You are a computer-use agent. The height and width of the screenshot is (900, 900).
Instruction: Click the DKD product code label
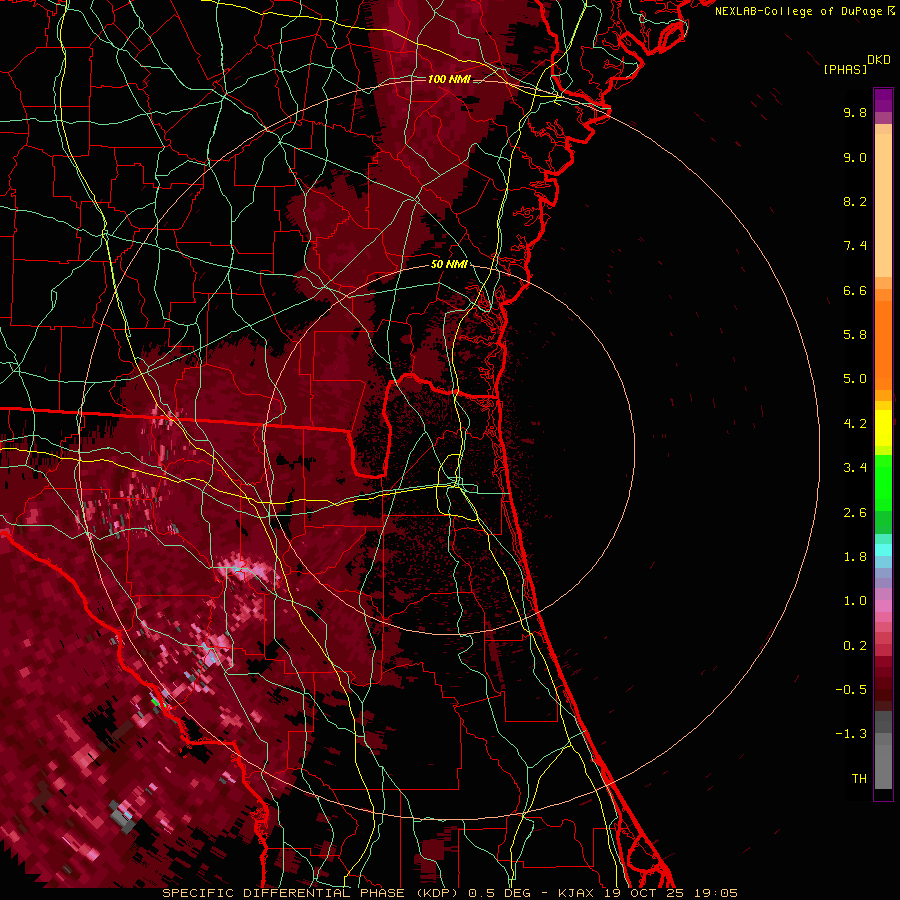(879, 60)
